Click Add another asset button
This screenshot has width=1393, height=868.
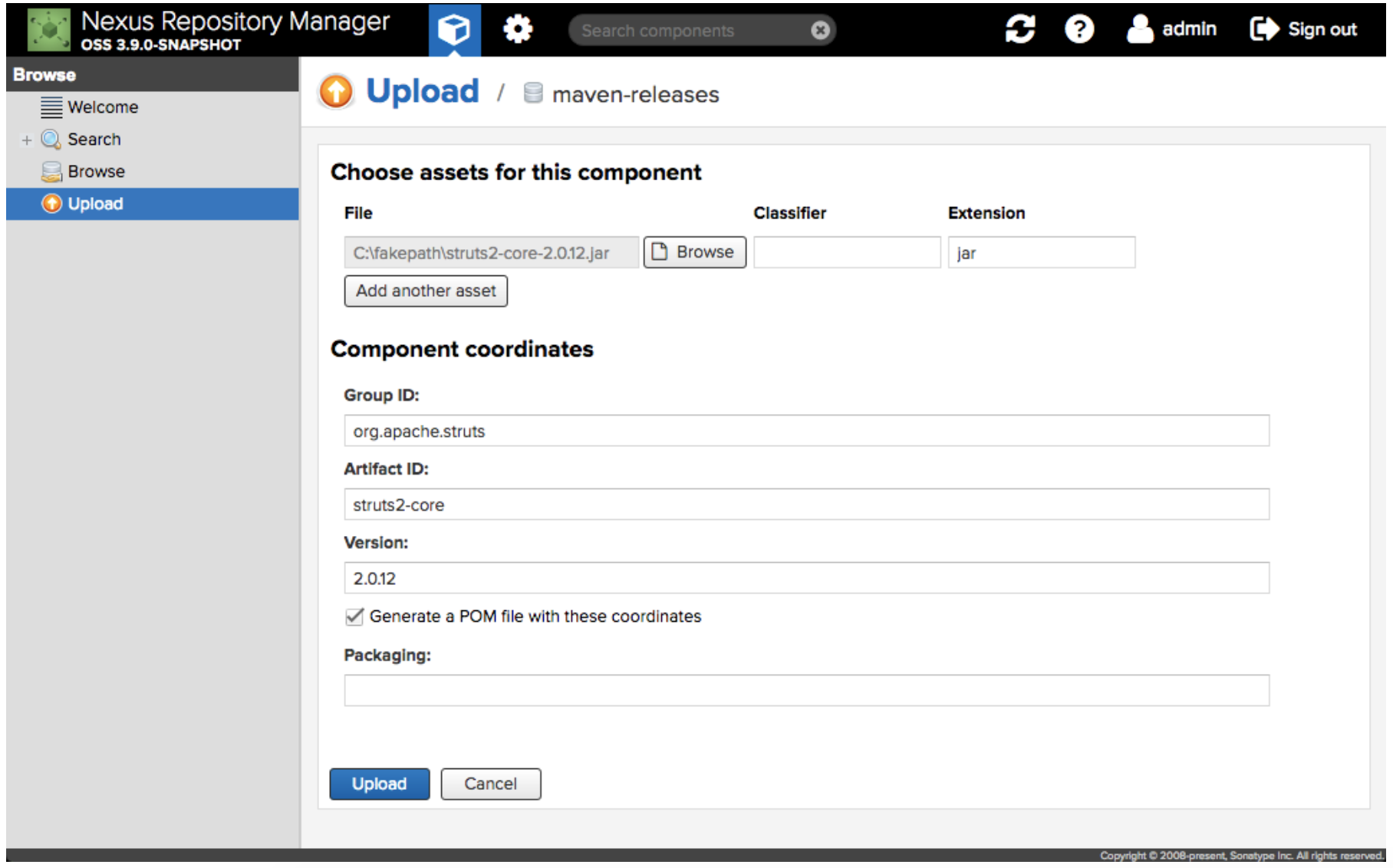[x=426, y=291]
